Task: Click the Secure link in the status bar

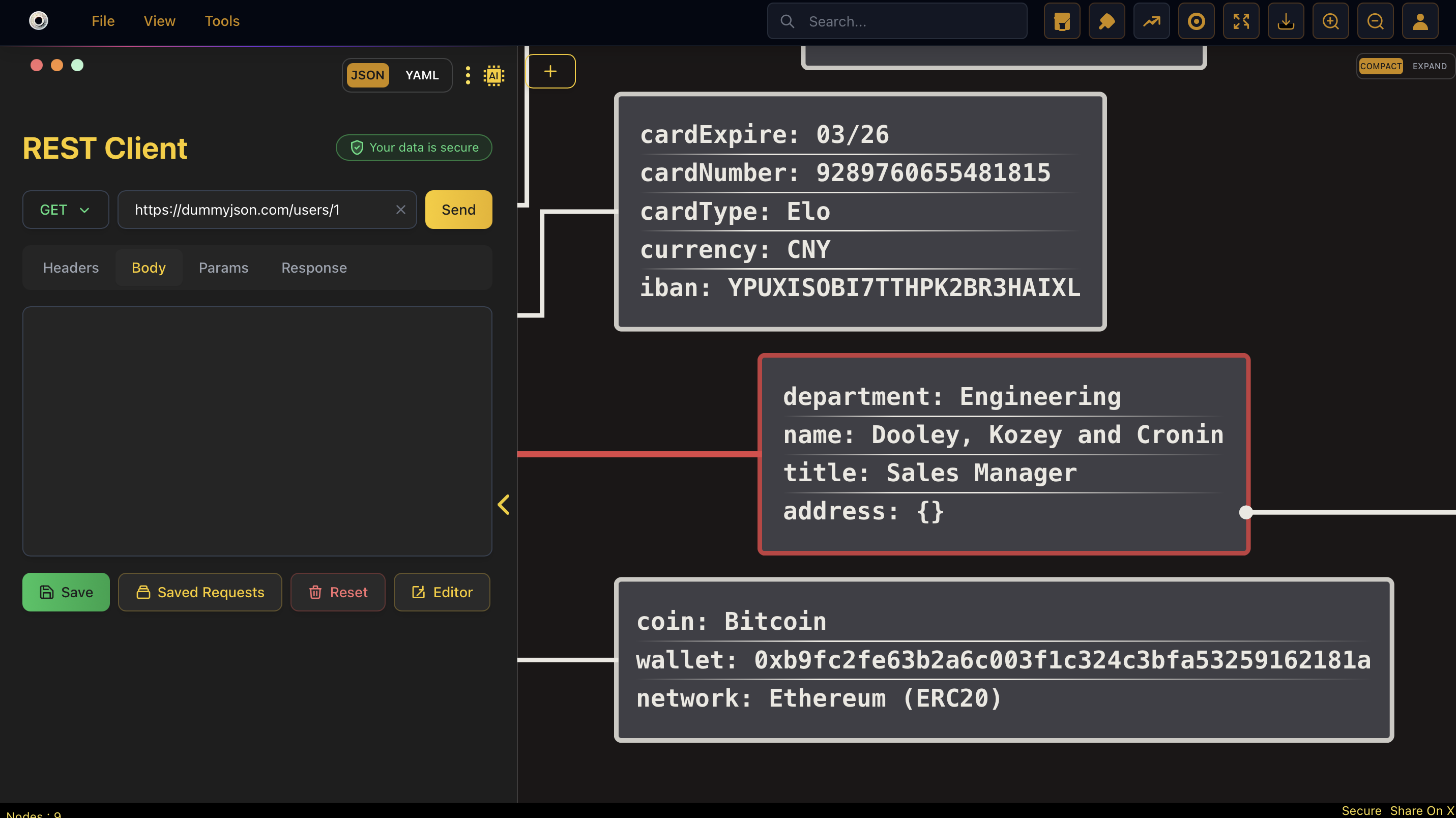Action: point(1361,811)
